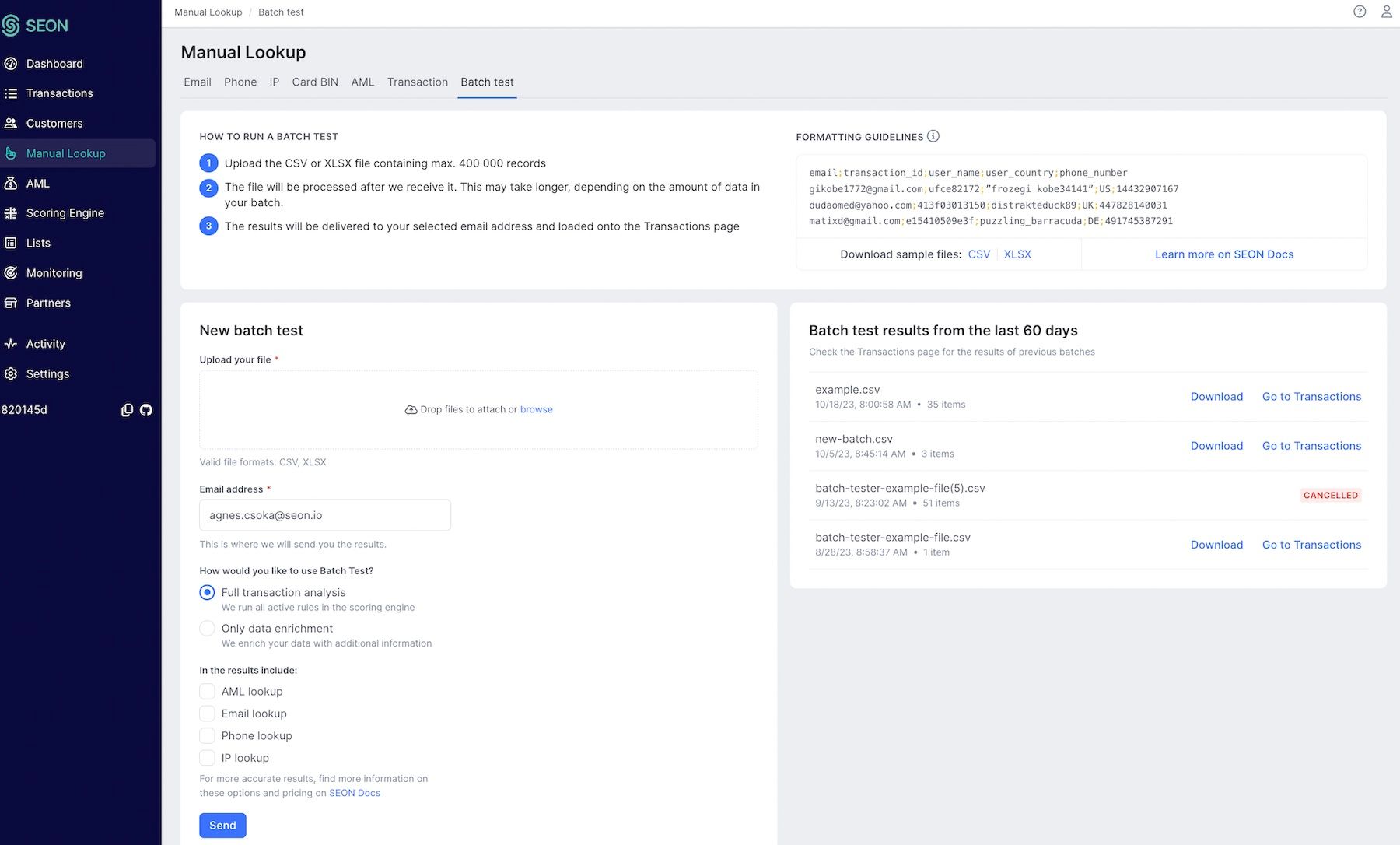The image size is (1400, 845).
Task: Download batch-tester-example-file.csv results
Action: click(x=1216, y=545)
